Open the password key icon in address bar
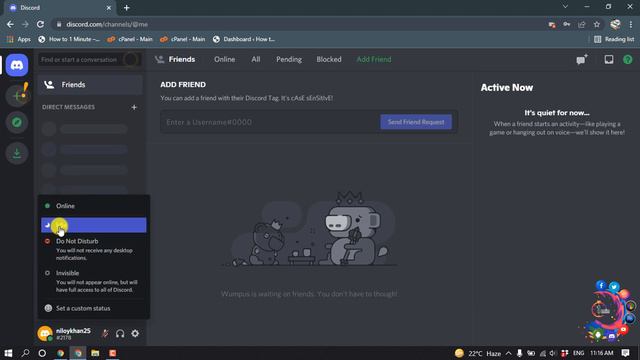The width and height of the screenshot is (640, 360). coord(567,24)
